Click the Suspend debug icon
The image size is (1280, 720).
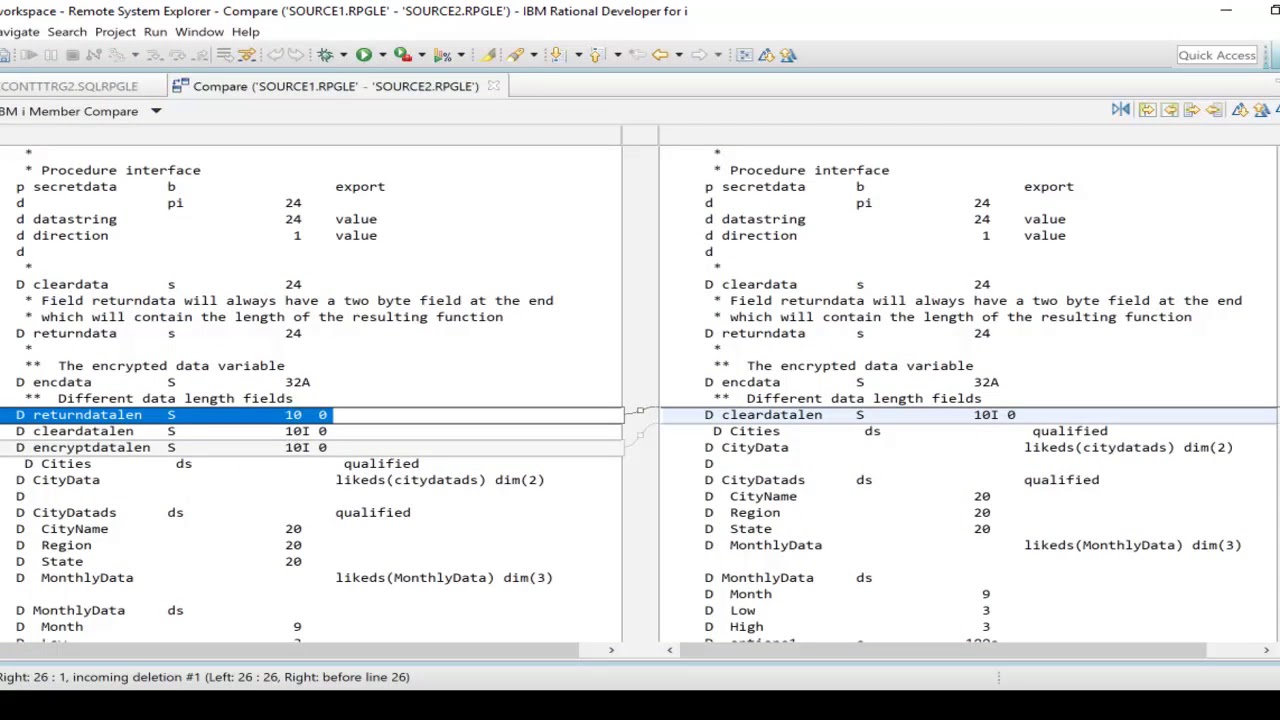[x=50, y=55]
